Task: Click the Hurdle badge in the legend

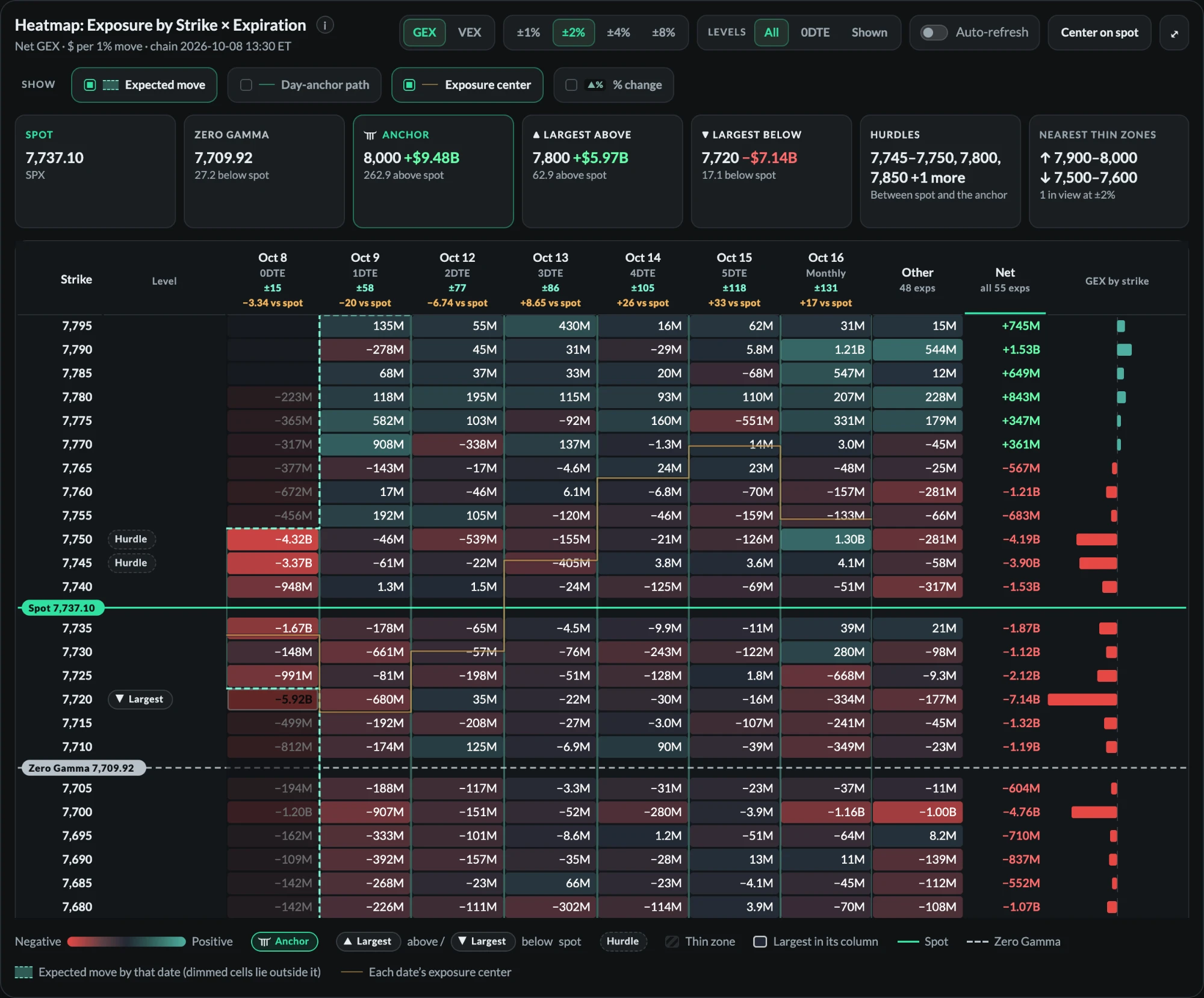Action: [623, 941]
